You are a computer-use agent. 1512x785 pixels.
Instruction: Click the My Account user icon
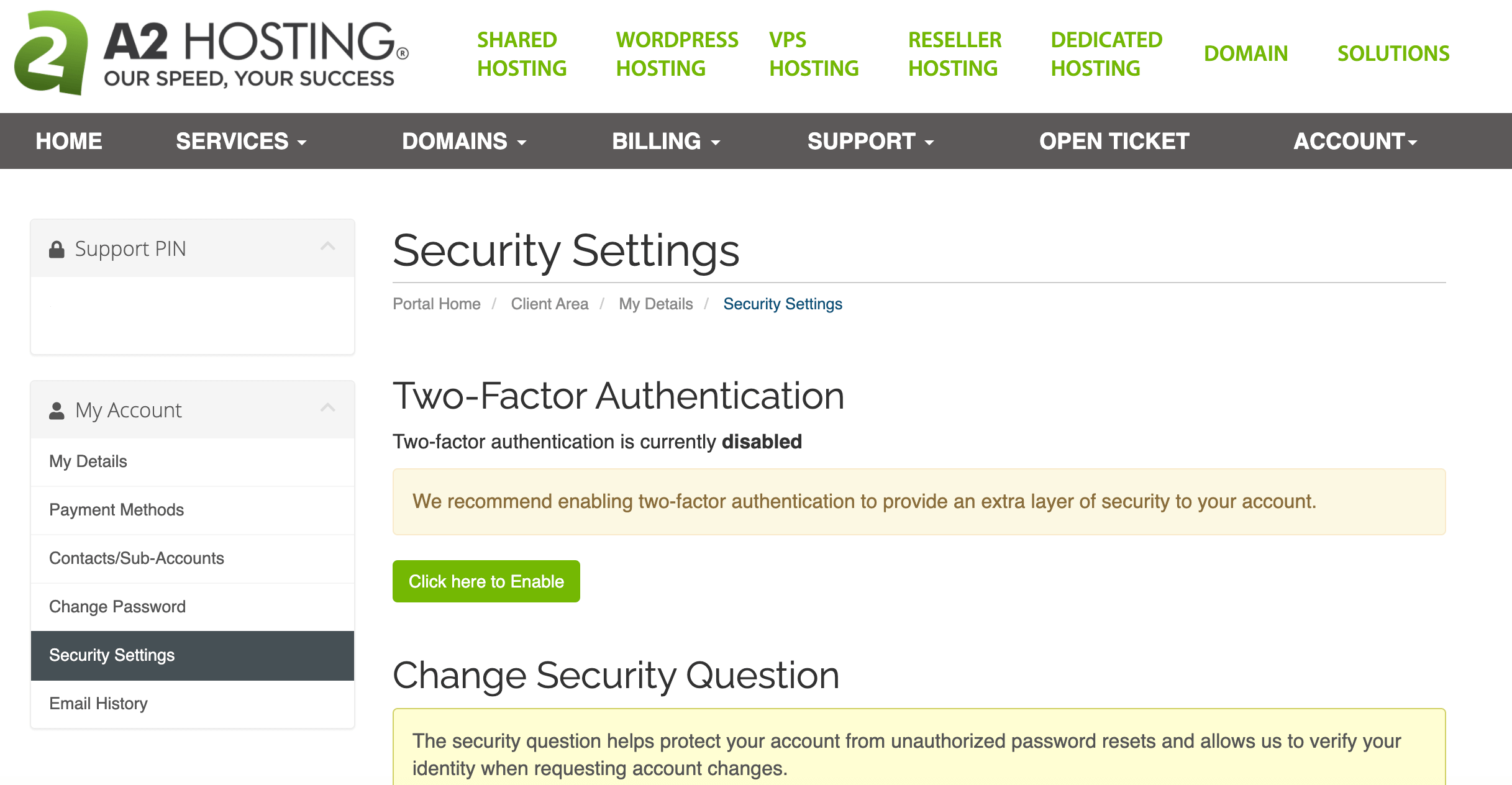tap(57, 411)
